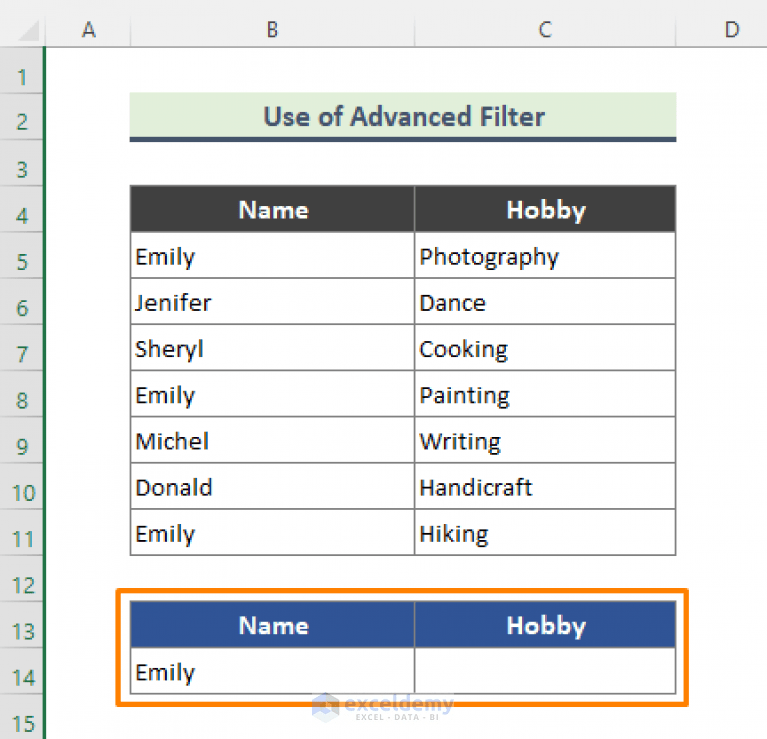The width and height of the screenshot is (767, 739).
Task: Select row 13 header
Action: [22, 625]
